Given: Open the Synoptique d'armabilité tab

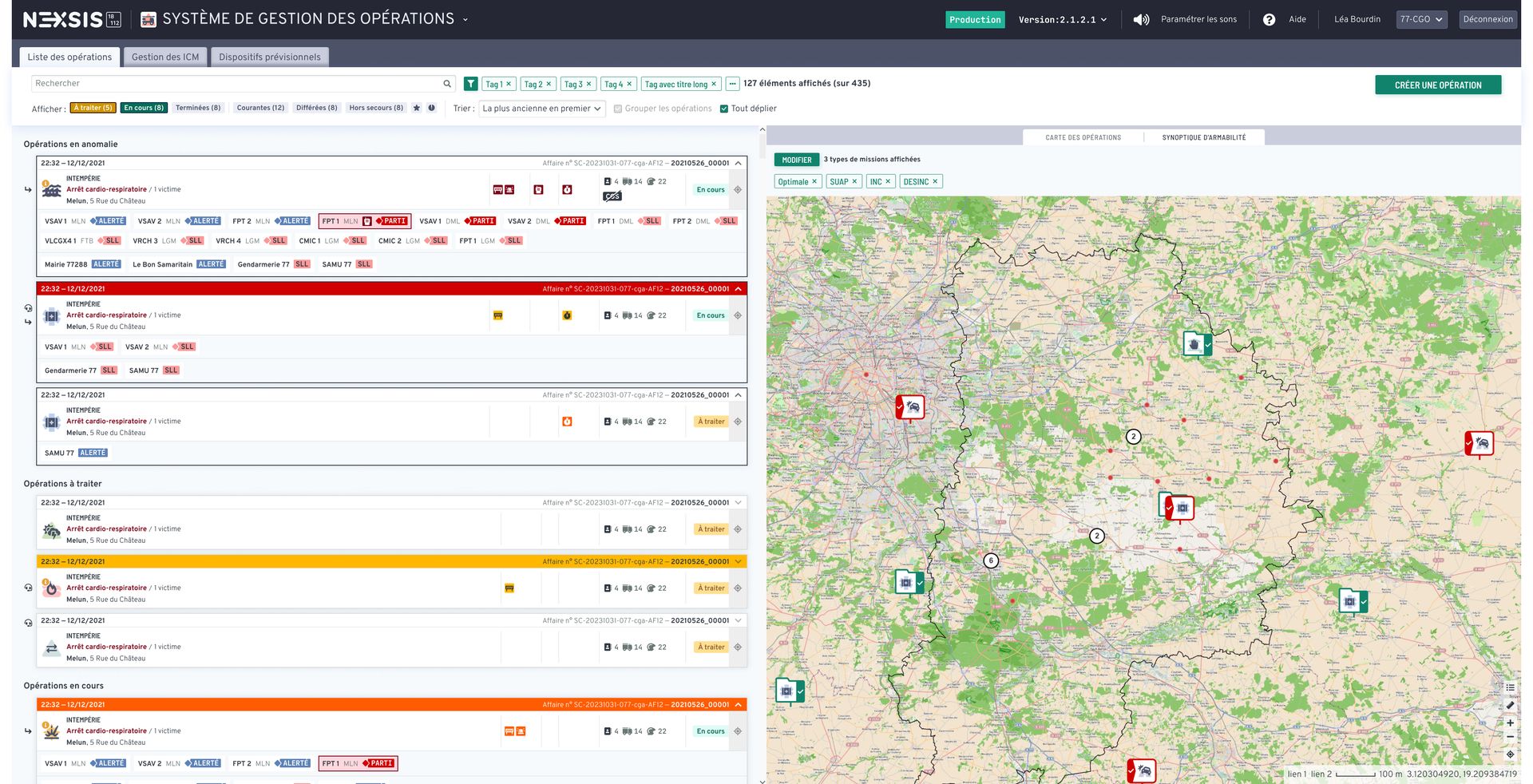Looking at the screenshot, I should click(1203, 137).
